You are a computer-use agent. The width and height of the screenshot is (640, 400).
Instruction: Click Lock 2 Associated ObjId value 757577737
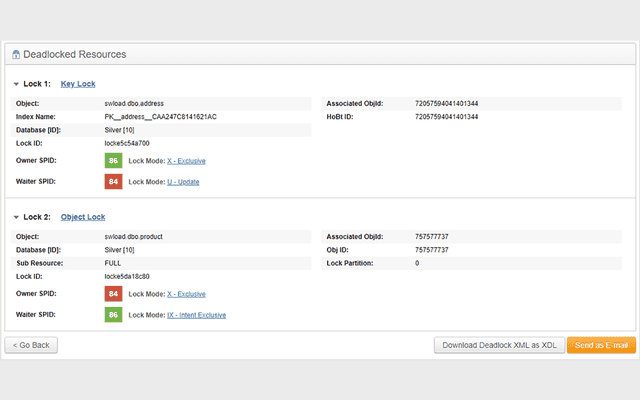coord(432,237)
